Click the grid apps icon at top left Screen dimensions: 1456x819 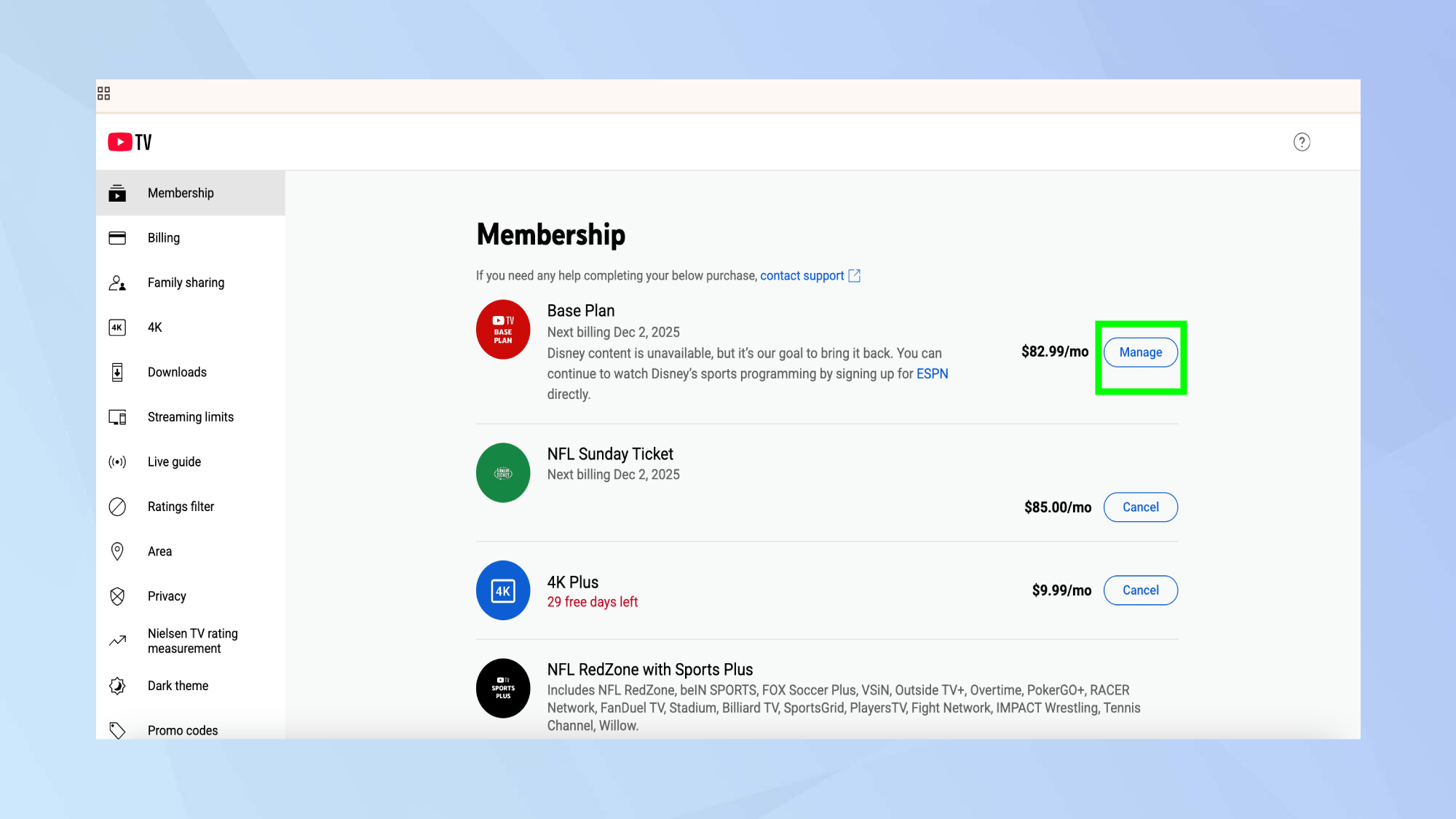coord(104,93)
